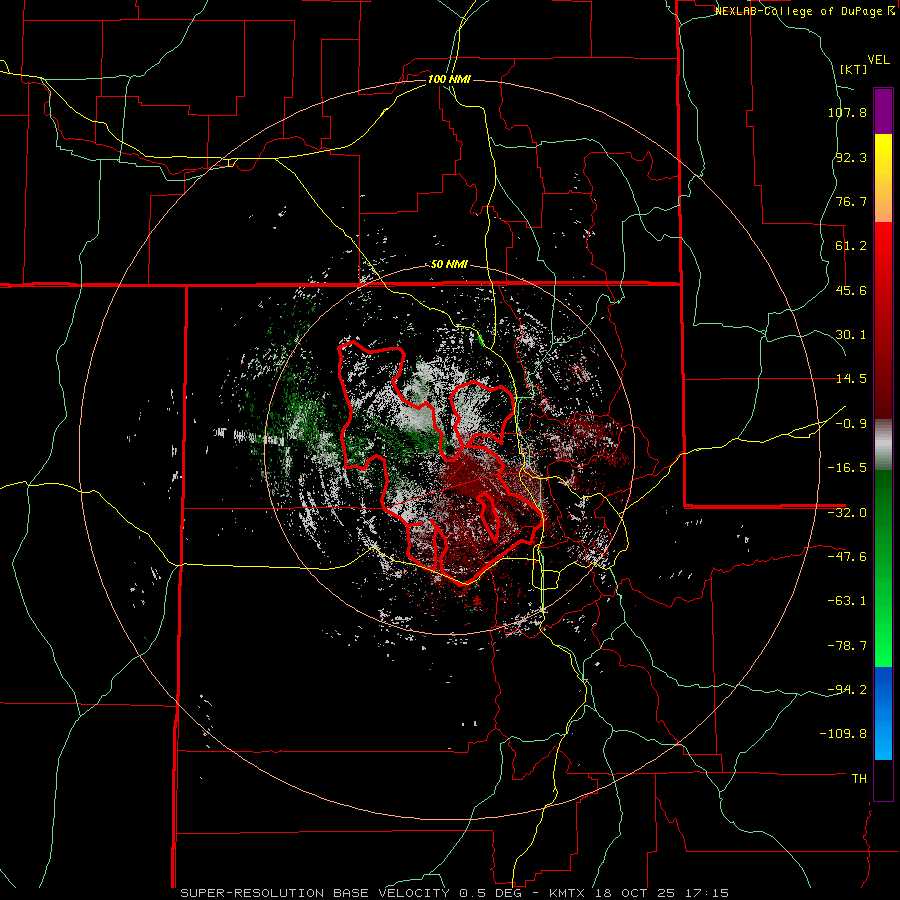Select the 61.2 scale value
Viewport: 900px width, 900px height.
851,246
